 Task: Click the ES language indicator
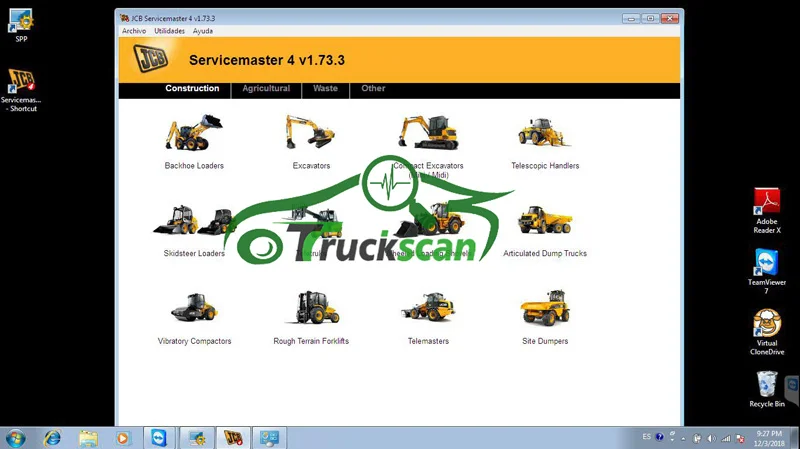point(646,437)
